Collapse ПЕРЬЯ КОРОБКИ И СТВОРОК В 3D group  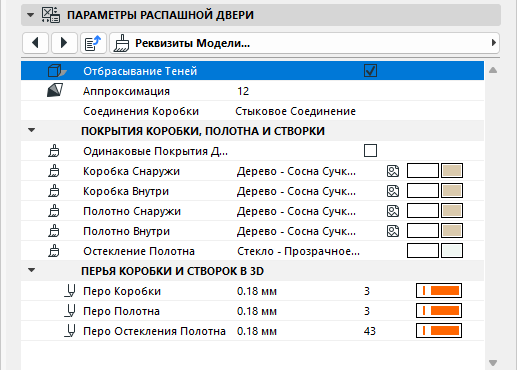32,270
